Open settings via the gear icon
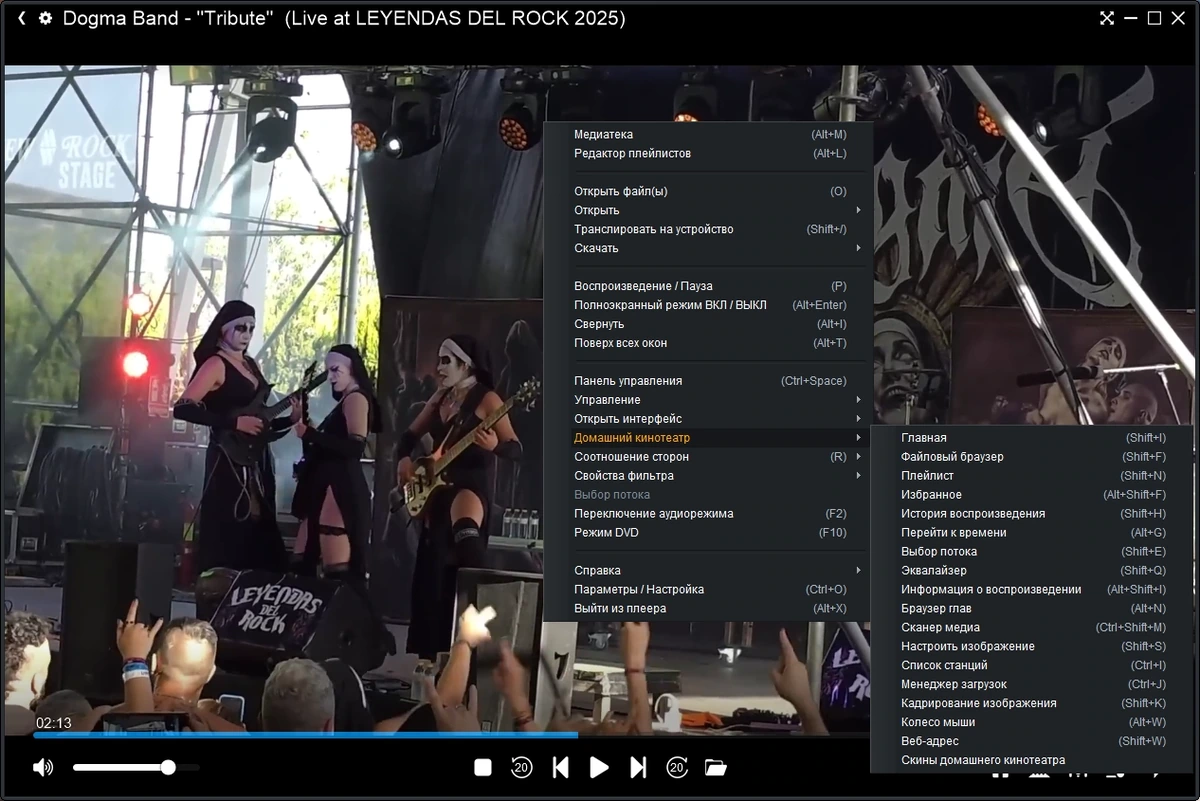Image resolution: width=1200 pixels, height=801 pixels. 45,18
